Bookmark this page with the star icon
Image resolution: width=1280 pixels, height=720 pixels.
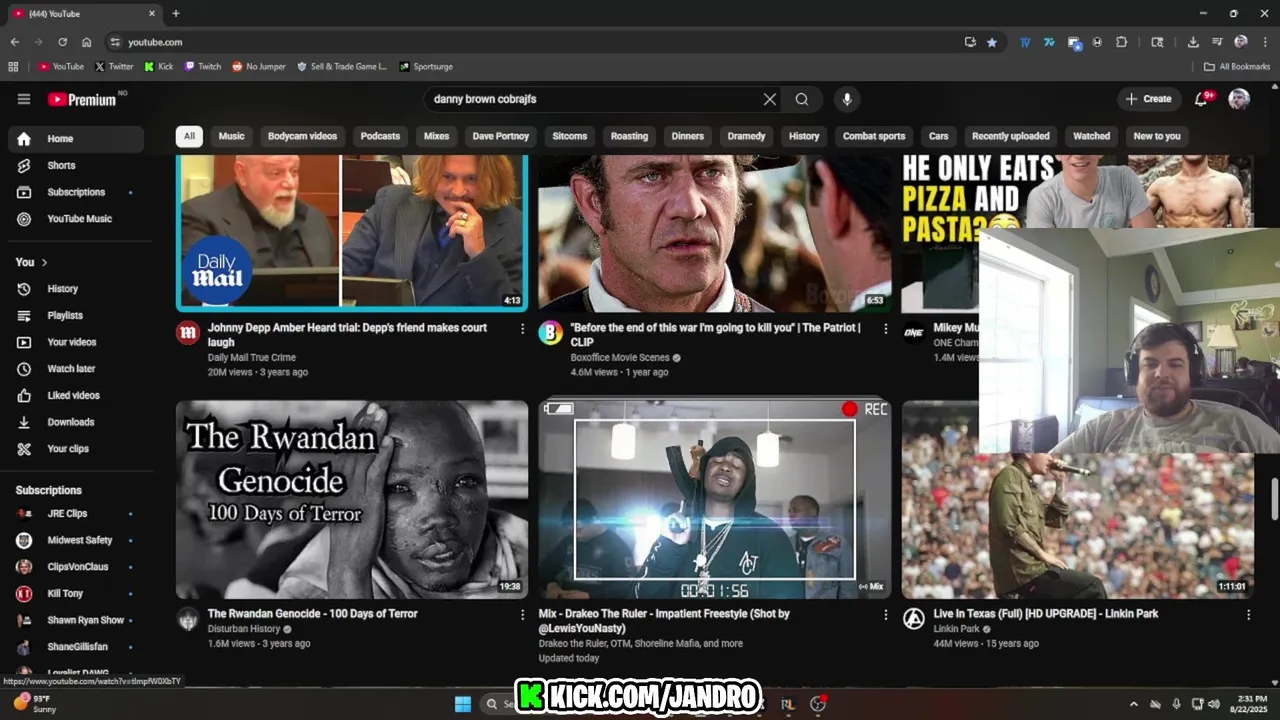[992, 42]
